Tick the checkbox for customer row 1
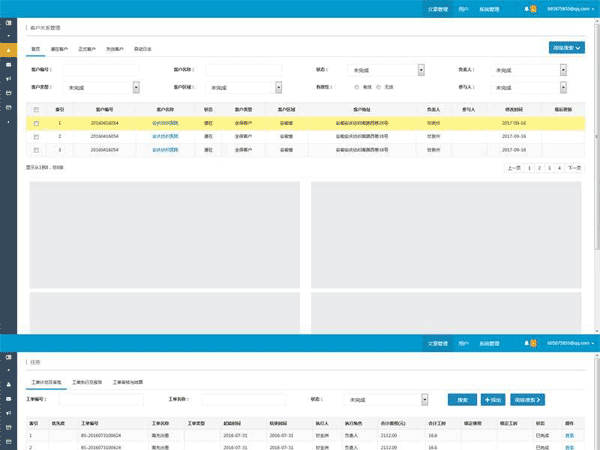The width and height of the screenshot is (600, 450). 36,123
